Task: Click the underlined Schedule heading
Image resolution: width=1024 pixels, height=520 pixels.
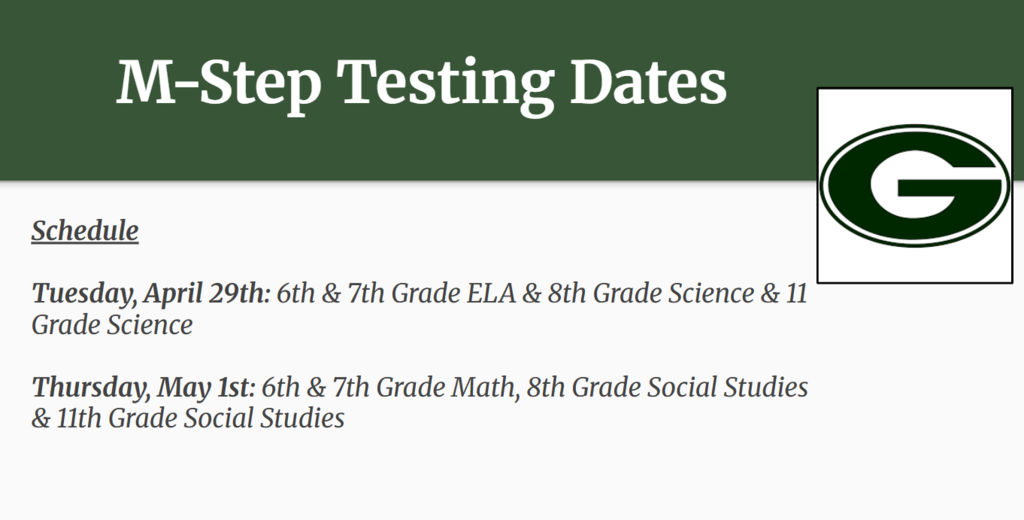Action: (x=85, y=231)
